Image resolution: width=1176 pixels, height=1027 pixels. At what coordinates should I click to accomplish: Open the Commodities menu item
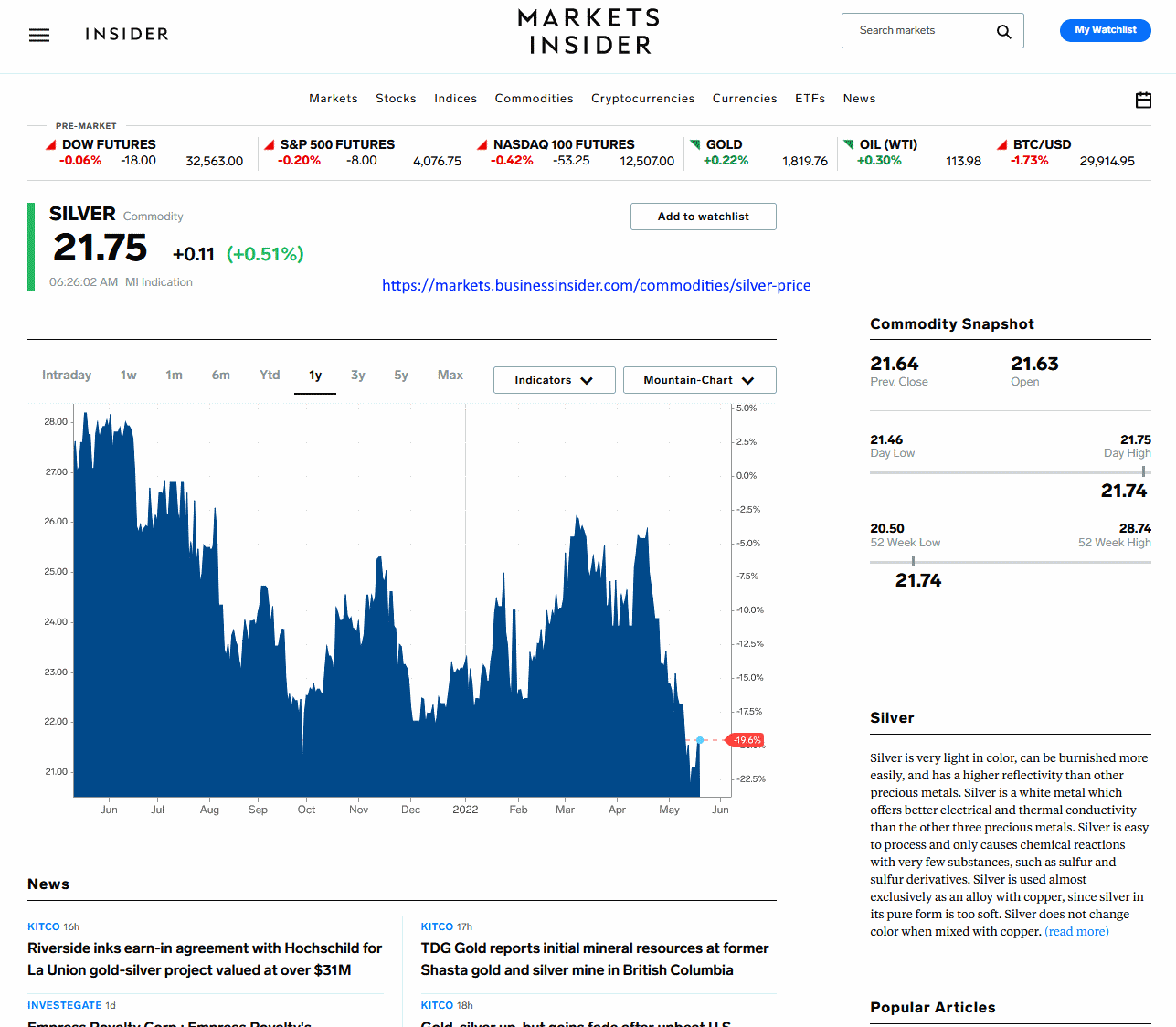coord(534,99)
